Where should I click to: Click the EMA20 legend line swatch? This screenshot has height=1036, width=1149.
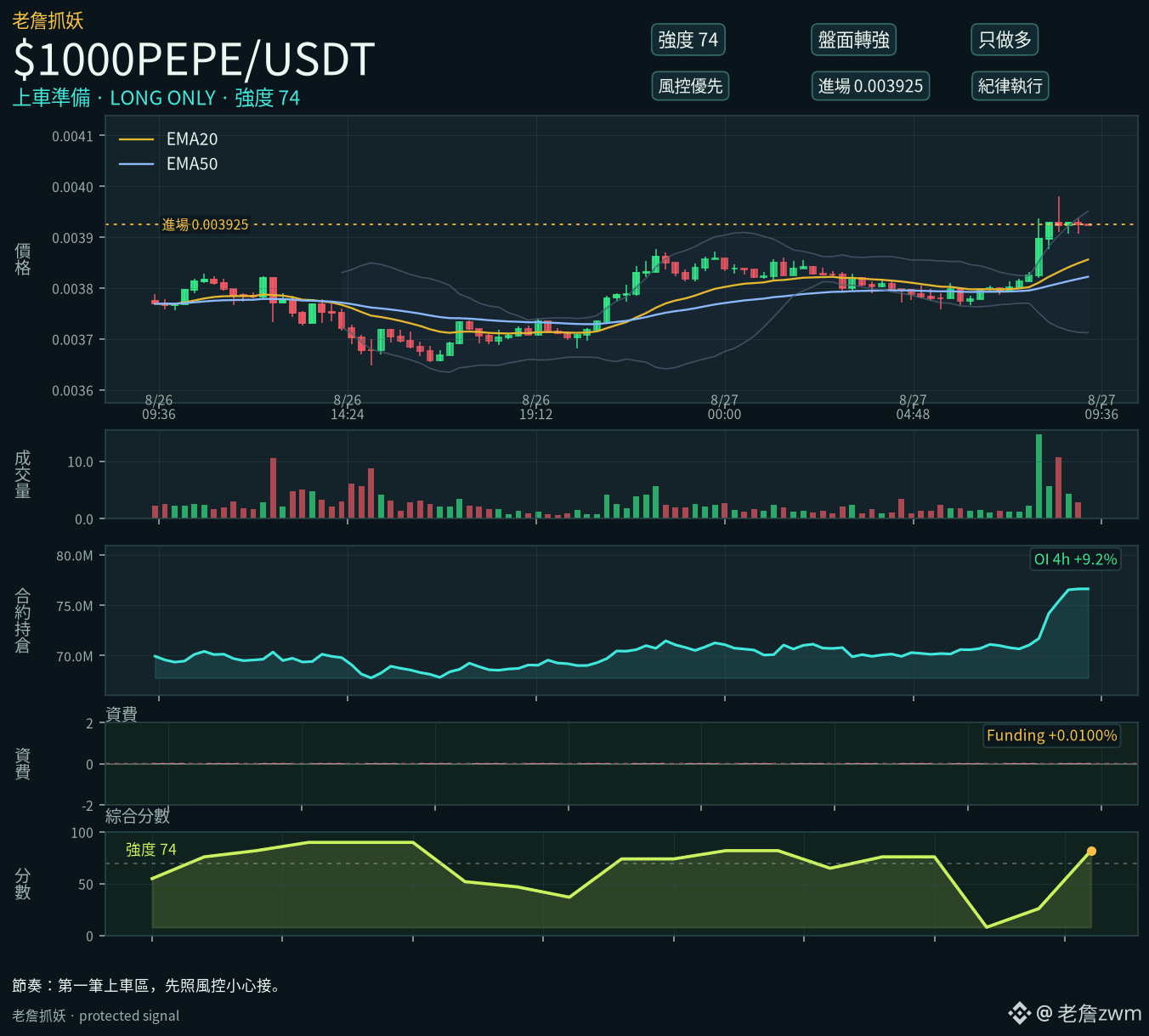[136, 139]
